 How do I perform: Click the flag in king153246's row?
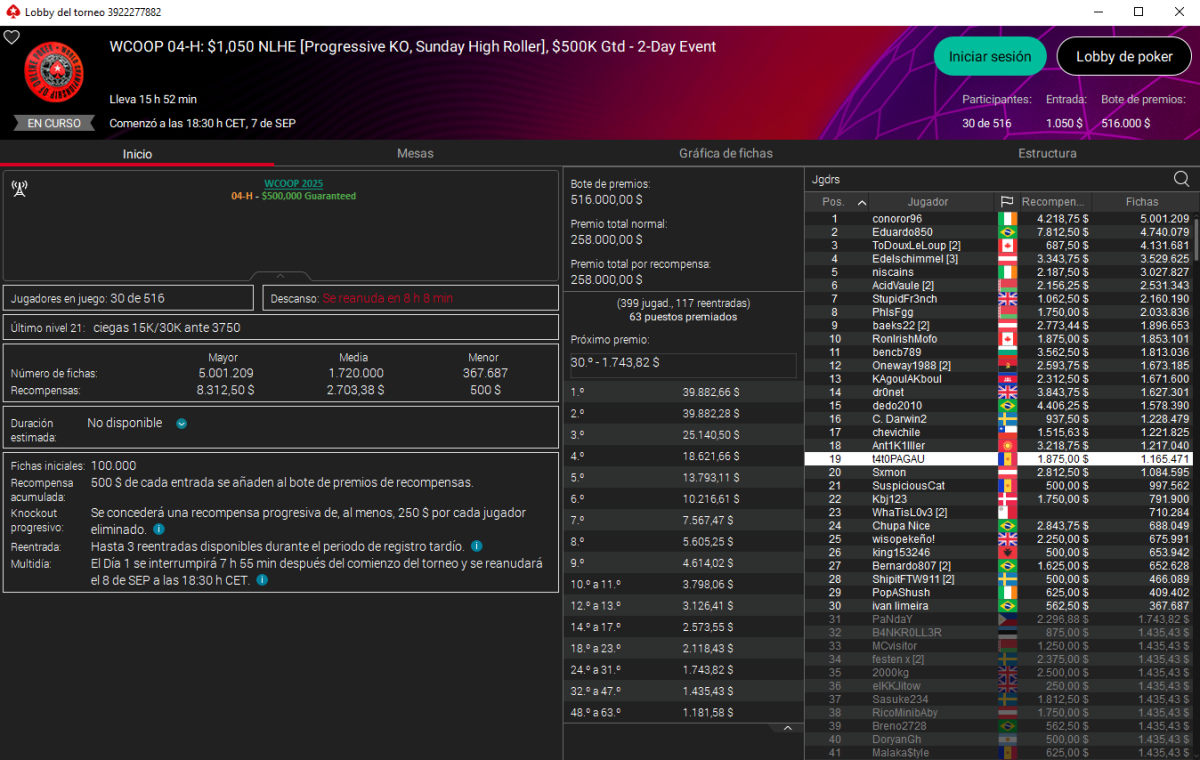(1007, 552)
